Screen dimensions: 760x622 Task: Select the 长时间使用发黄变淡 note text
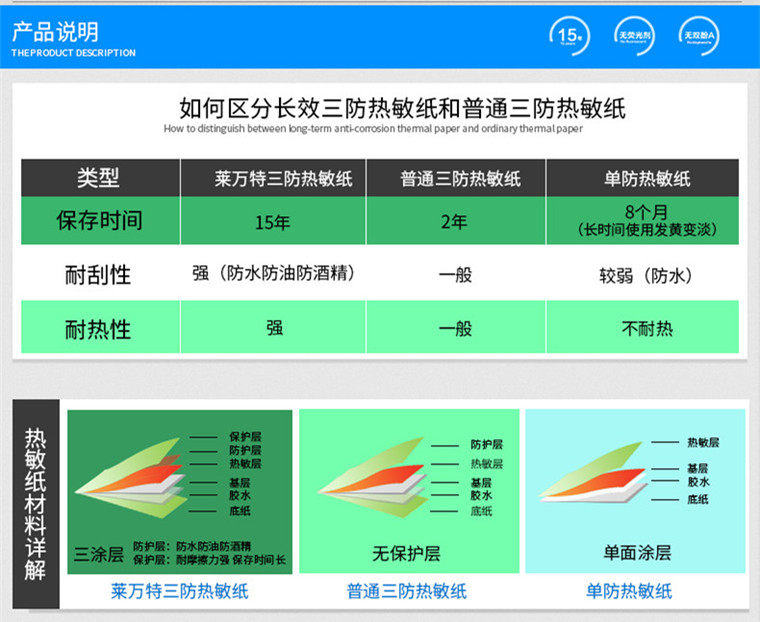[x=647, y=229]
